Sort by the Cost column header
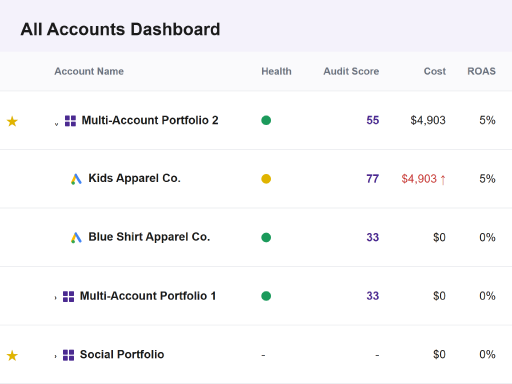512x384 pixels. click(x=435, y=71)
